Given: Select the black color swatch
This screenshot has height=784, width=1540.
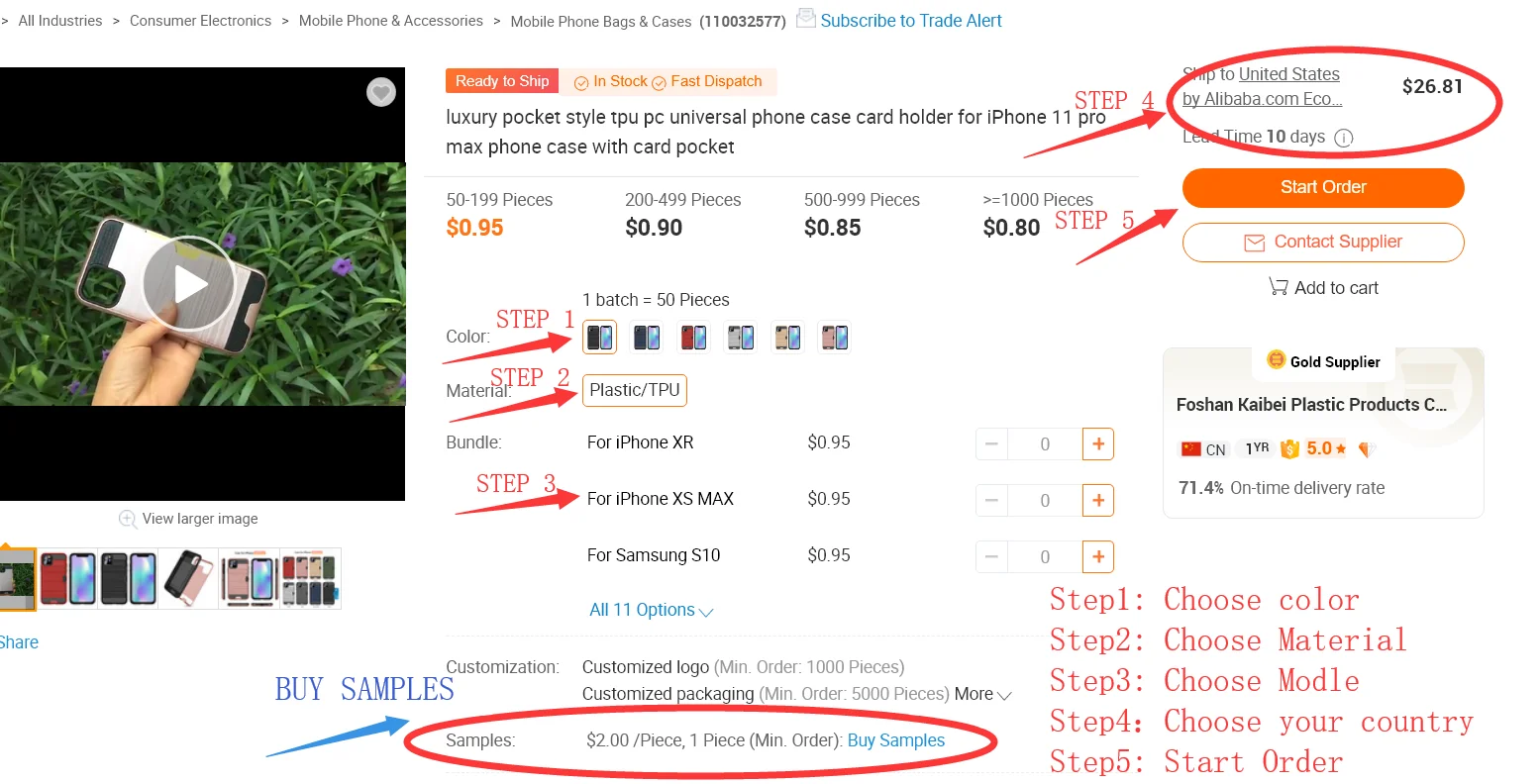Looking at the screenshot, I should [599, 337].
